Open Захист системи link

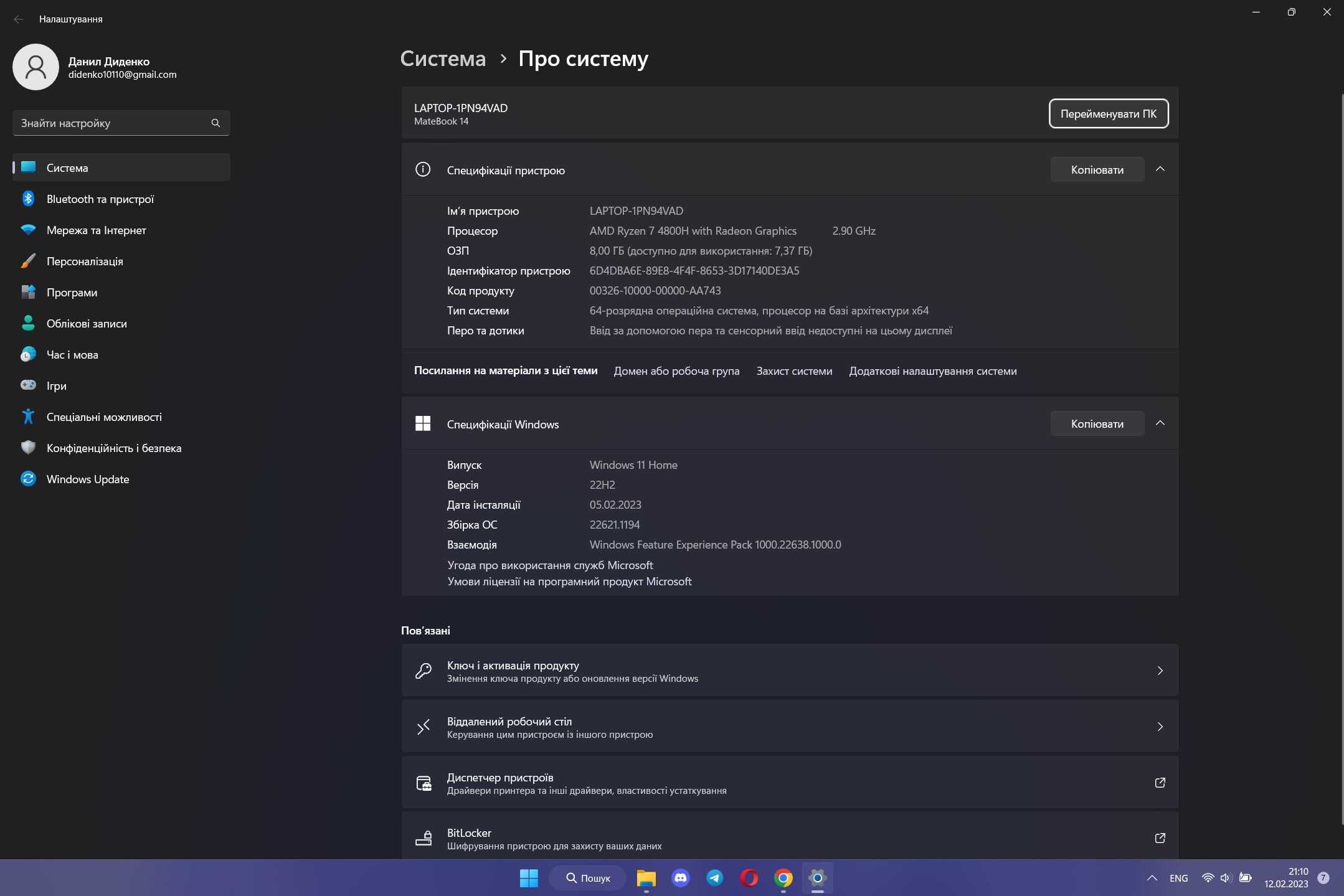click(x=794, y=371)
